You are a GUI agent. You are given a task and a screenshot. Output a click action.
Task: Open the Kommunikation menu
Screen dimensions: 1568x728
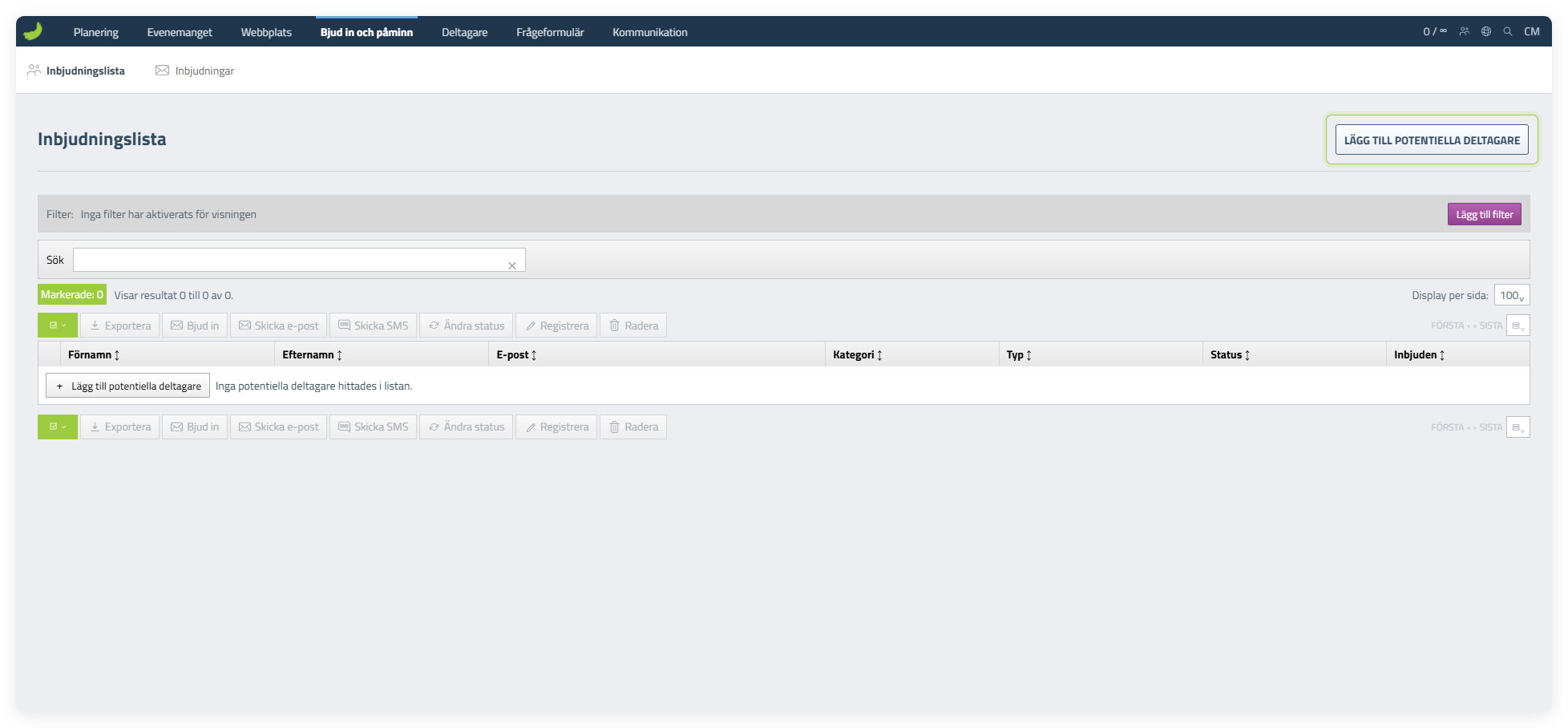point(650,32)
